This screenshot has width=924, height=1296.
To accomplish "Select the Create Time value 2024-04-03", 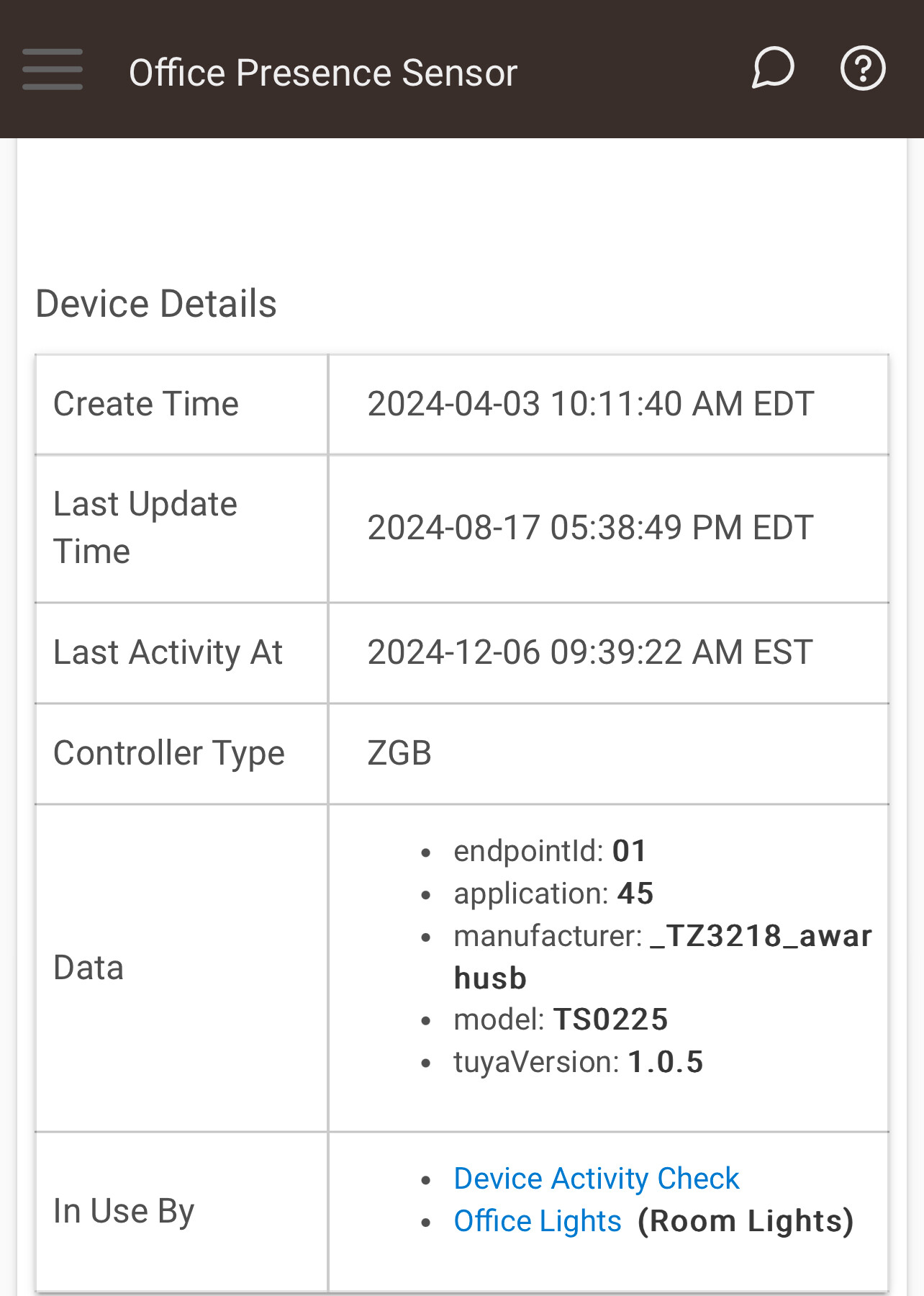I will click(x=590, y=404).
